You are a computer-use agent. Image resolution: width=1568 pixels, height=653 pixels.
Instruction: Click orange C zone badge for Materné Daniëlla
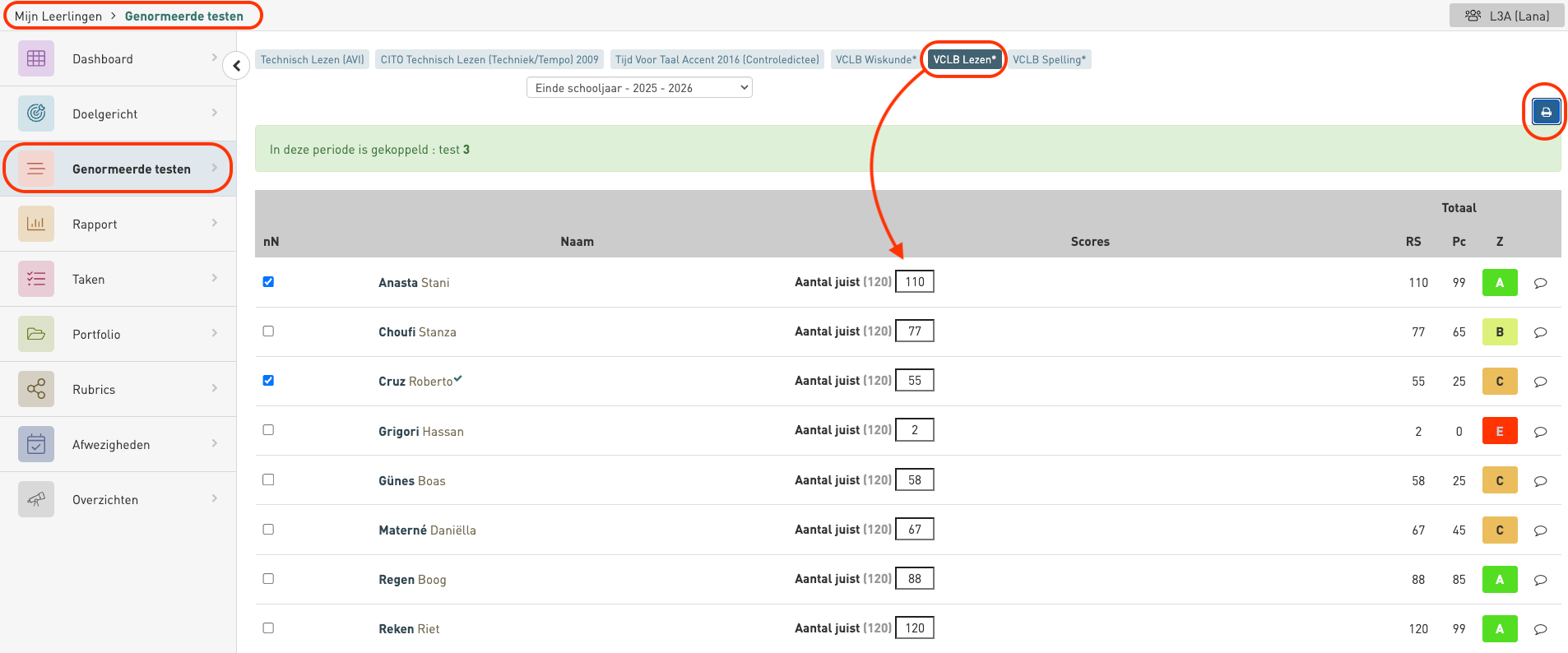[x=1500, y=530]
